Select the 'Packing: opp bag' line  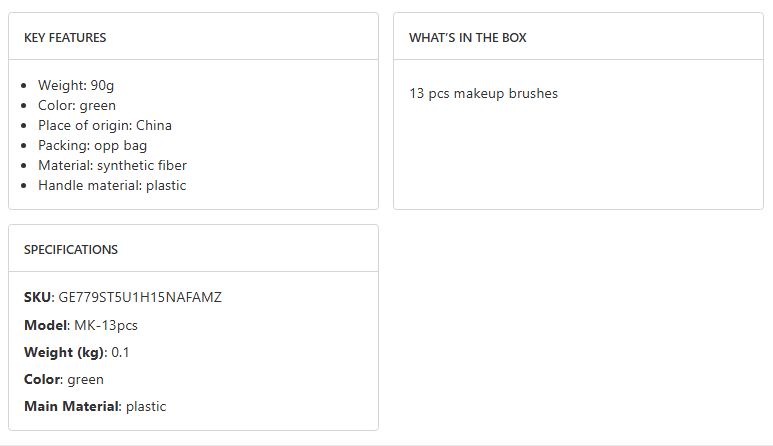[92, 146]
